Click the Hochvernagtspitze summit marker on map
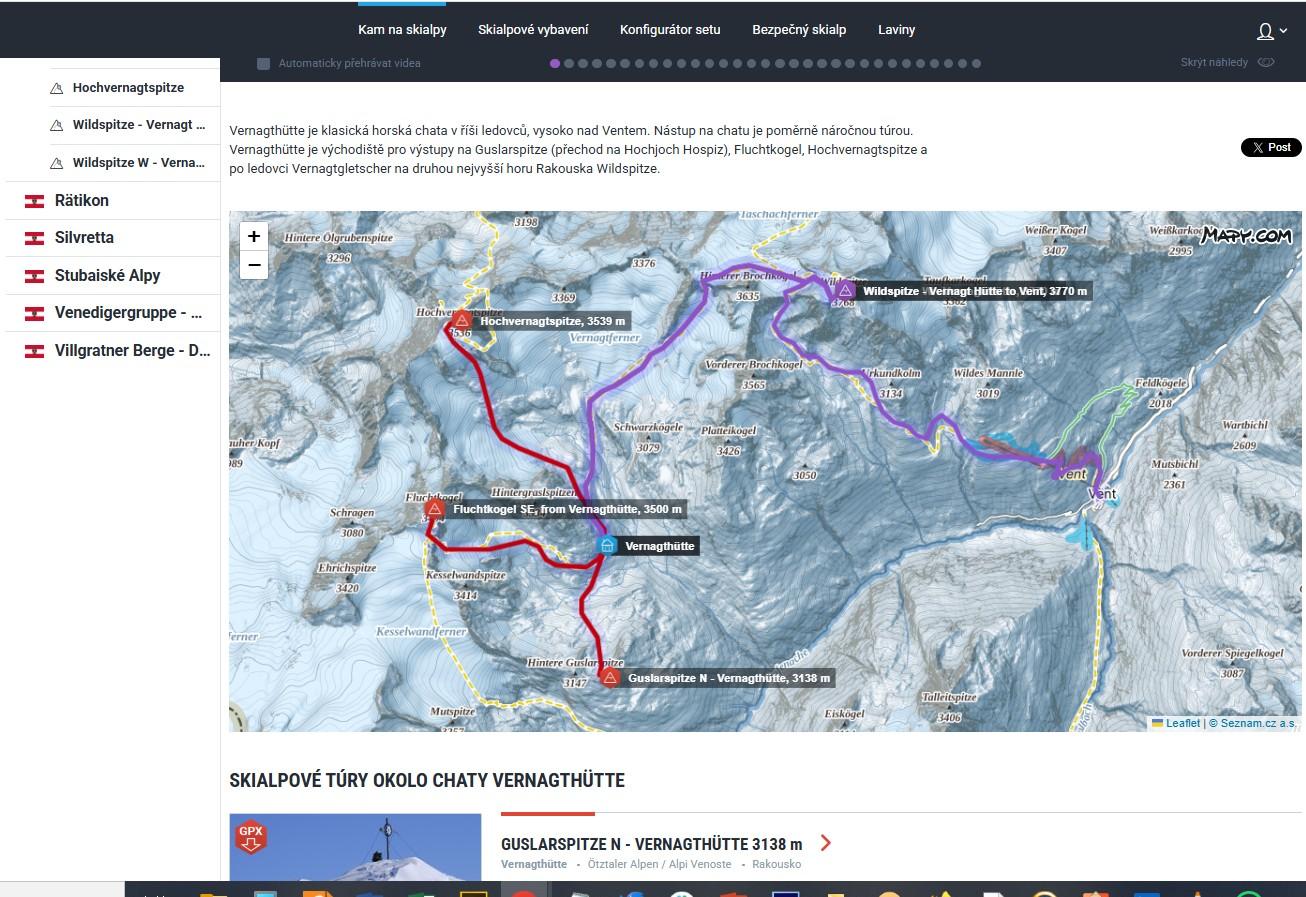The width and height of the screenshot is (1306, 897). [462, 320]
